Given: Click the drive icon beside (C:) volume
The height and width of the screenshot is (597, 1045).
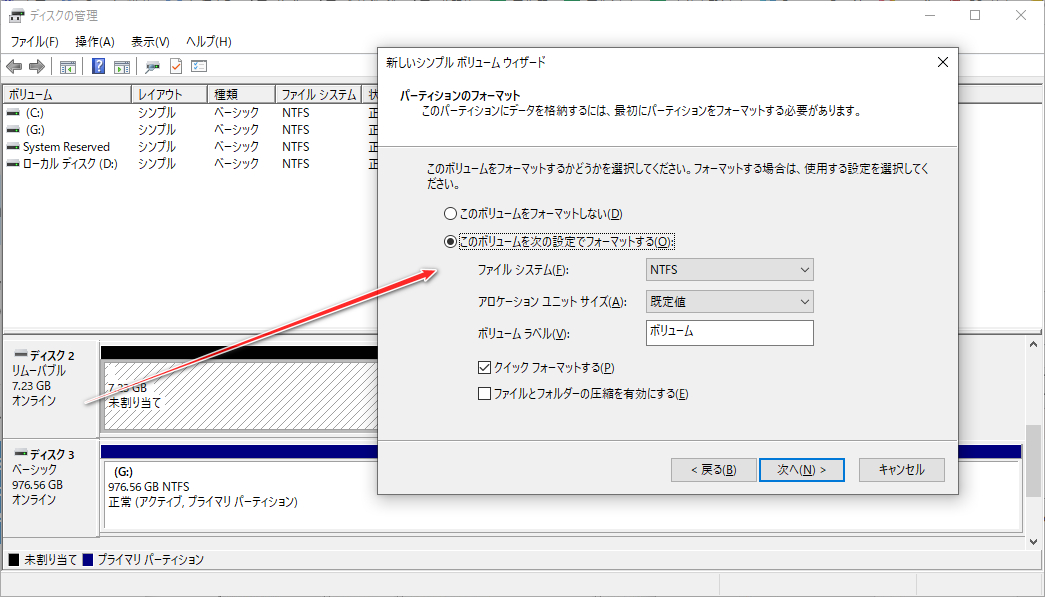Looking at the screenshot, I should point(13,113).
